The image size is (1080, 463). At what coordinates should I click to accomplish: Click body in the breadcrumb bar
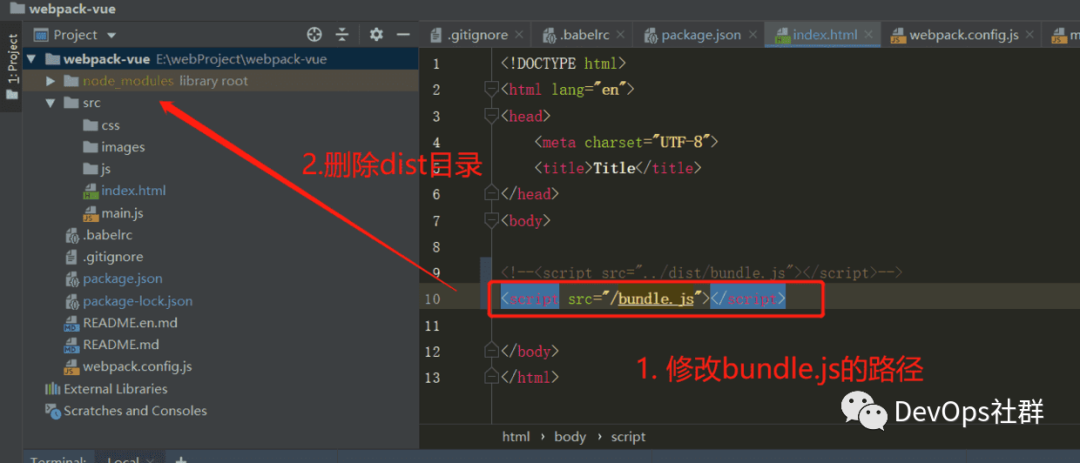pyautogui.click(x=570, y=437)
